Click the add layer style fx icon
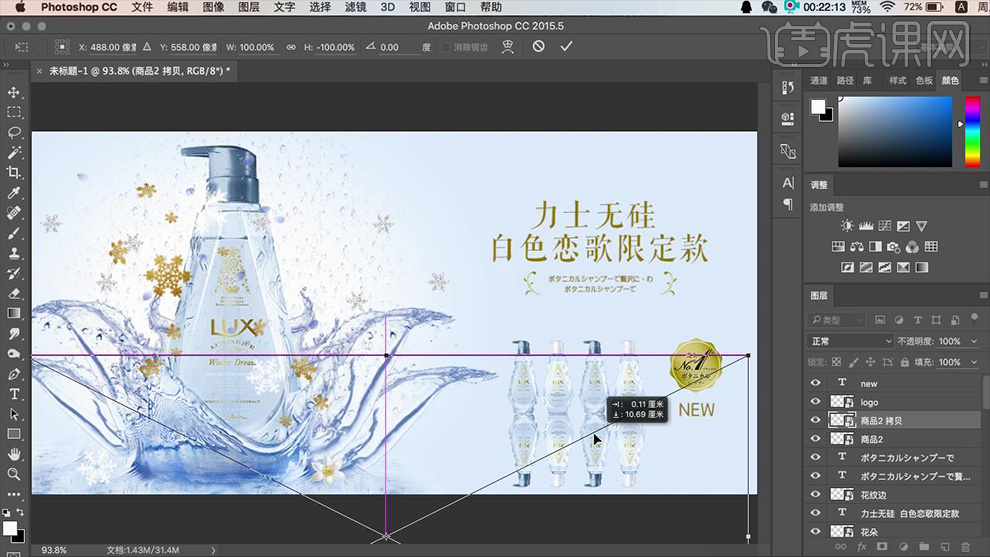Screen dimensions: 990x557 pyautogui.click(x=861, y=547)
